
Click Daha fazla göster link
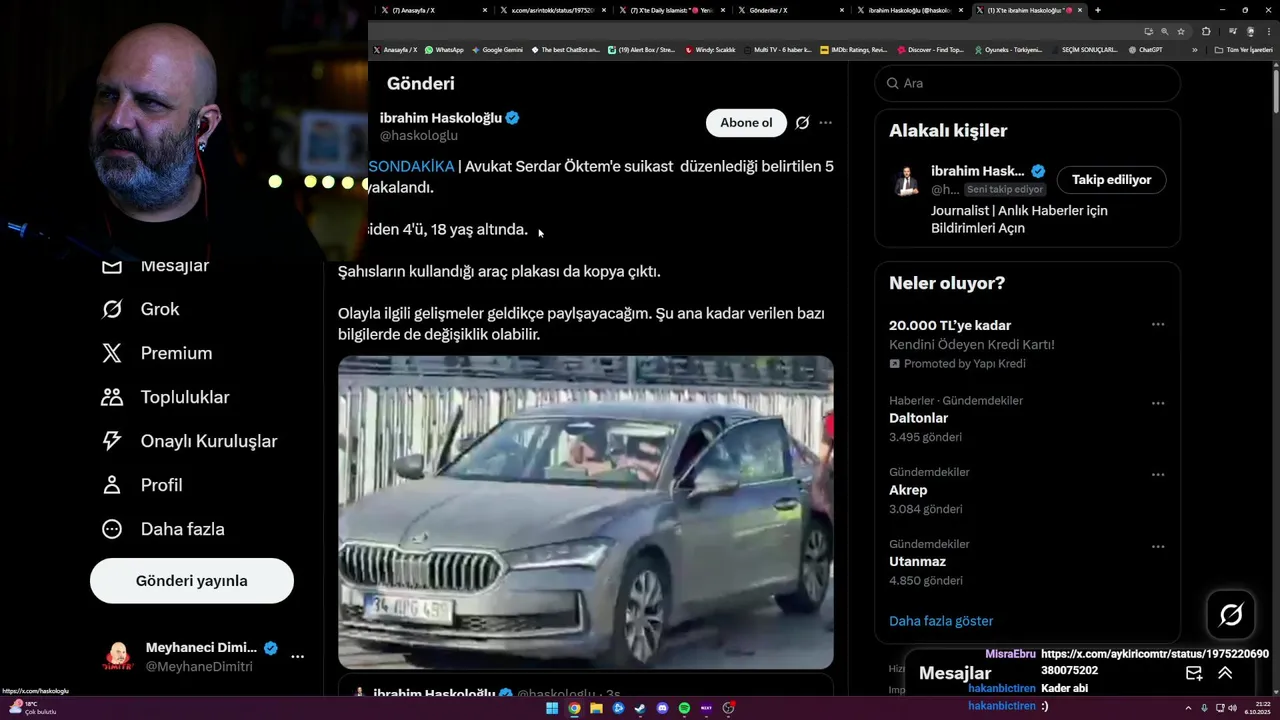[941, 621]
